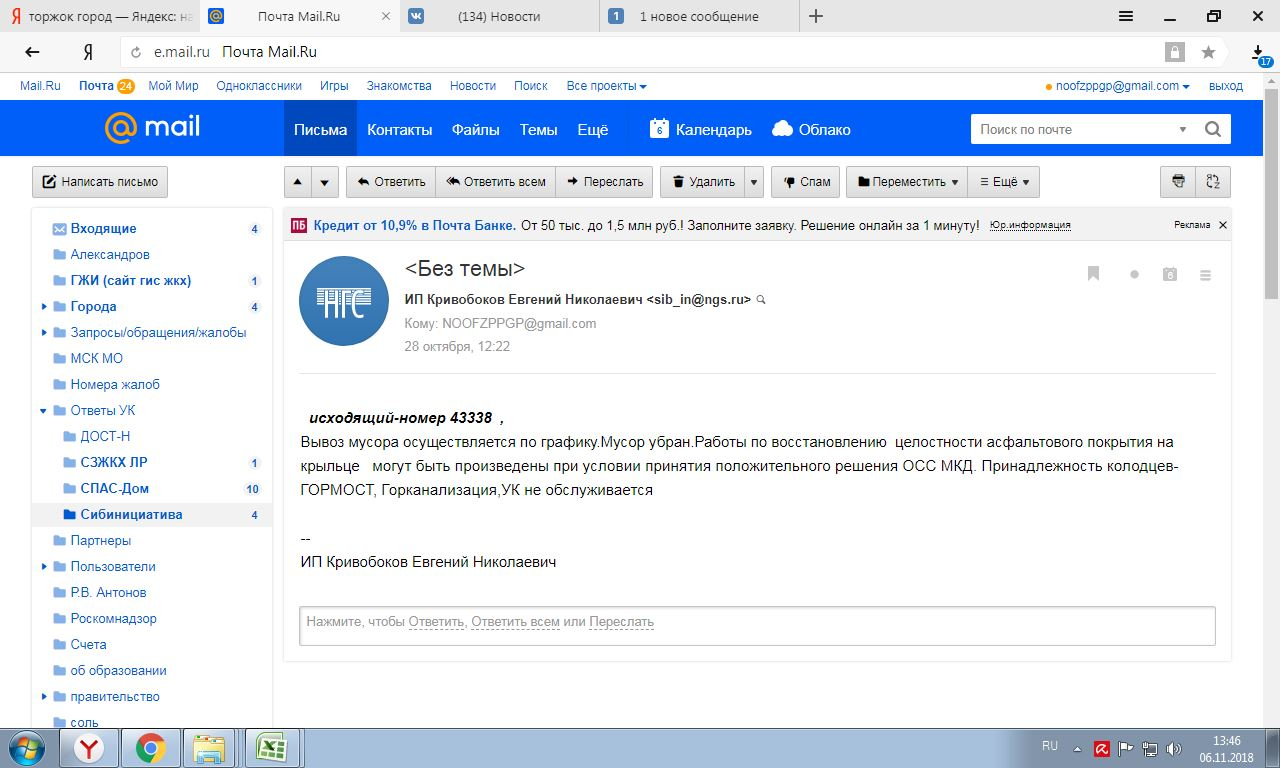Open Yandex Browser from the taskbar
The height and width of the screenshot is (768, 1280).
tap(90, 748)
